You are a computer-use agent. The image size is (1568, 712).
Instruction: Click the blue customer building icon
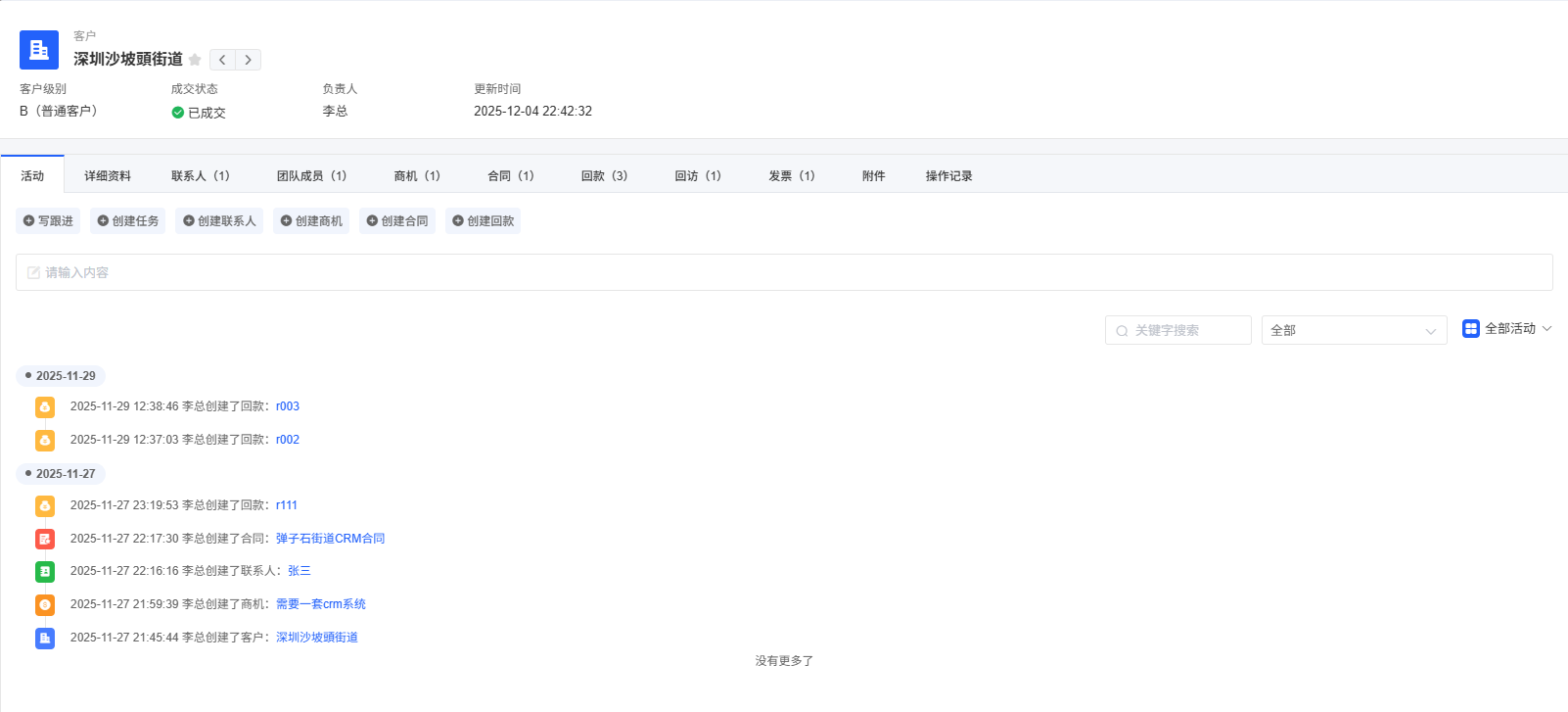tap(39, 50)
